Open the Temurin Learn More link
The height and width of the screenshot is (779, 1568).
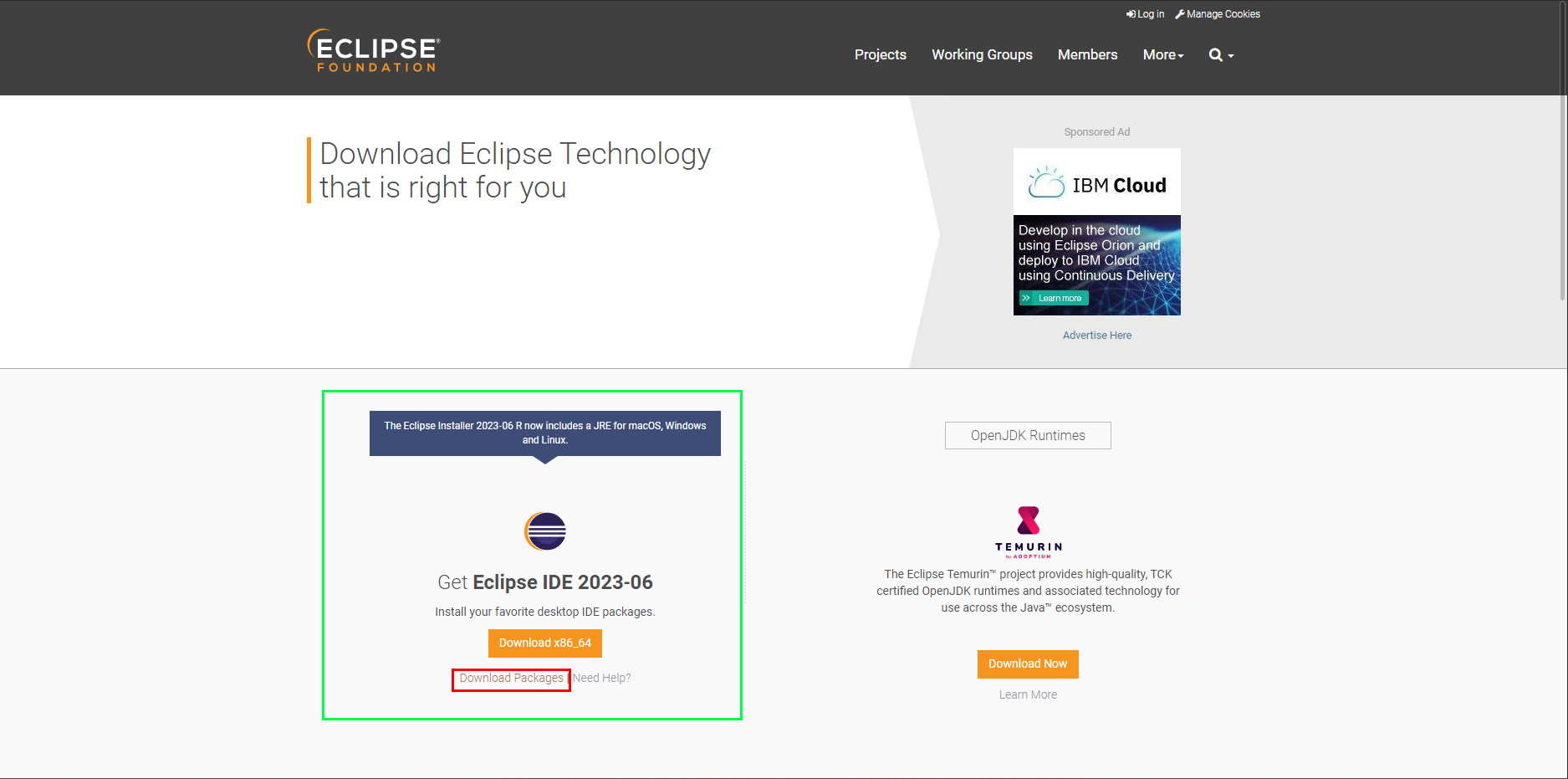(1029, 695)
